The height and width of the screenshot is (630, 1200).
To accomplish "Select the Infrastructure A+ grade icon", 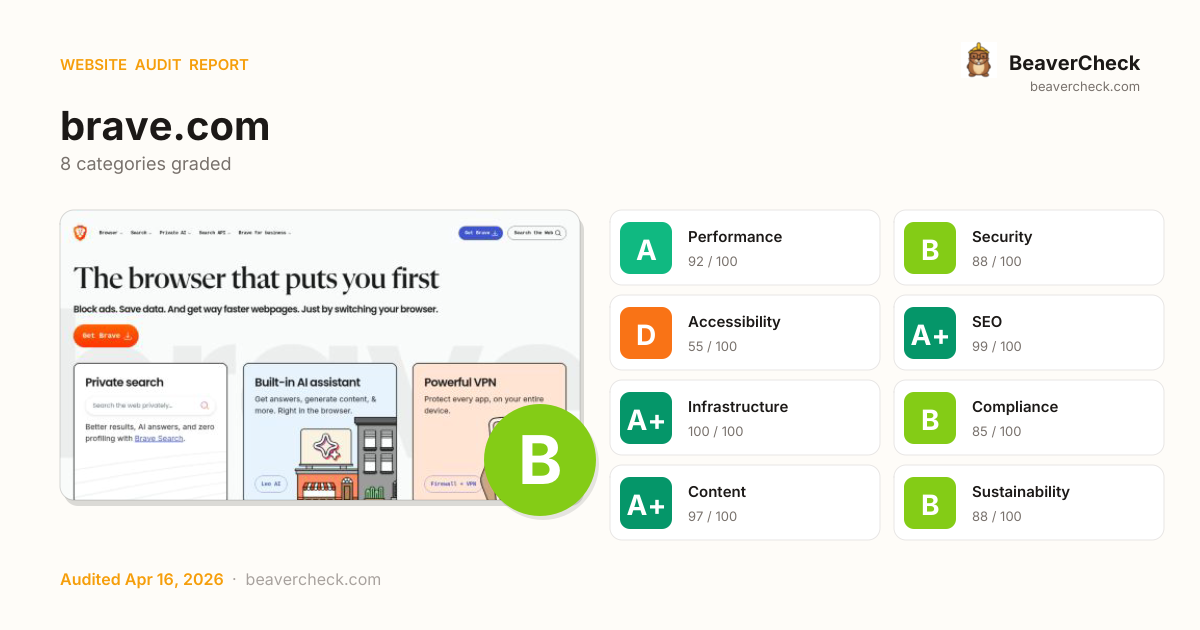I will 646,418.
